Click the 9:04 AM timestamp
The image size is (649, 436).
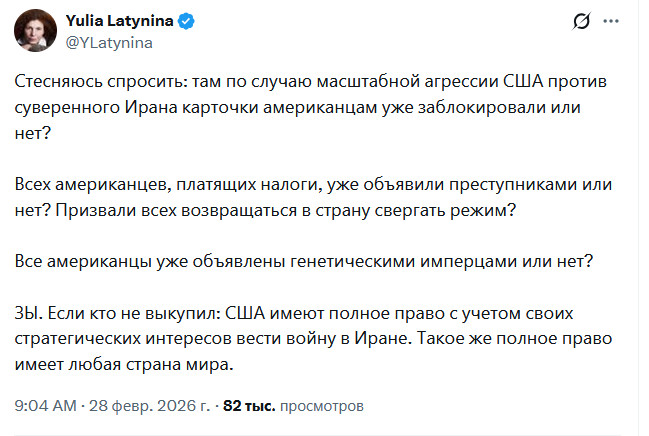46,406
